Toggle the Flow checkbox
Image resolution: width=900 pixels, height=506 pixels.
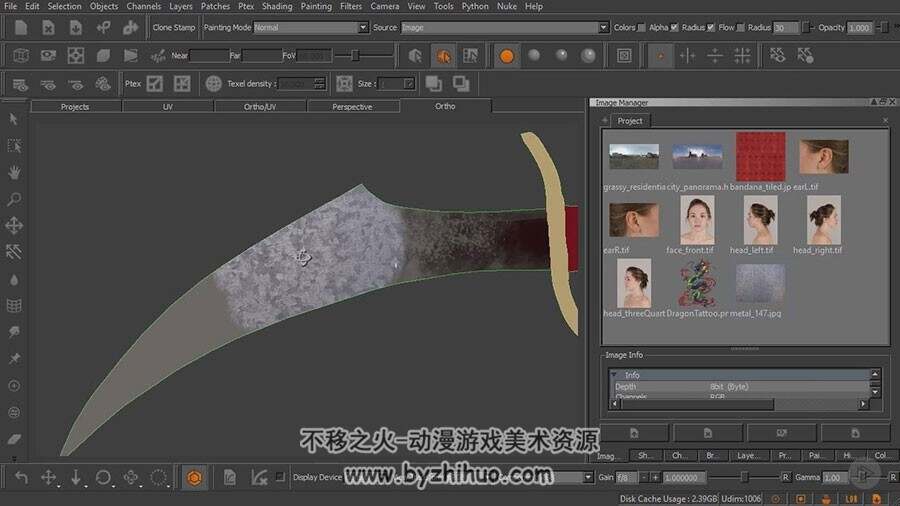tap(740, 28)
